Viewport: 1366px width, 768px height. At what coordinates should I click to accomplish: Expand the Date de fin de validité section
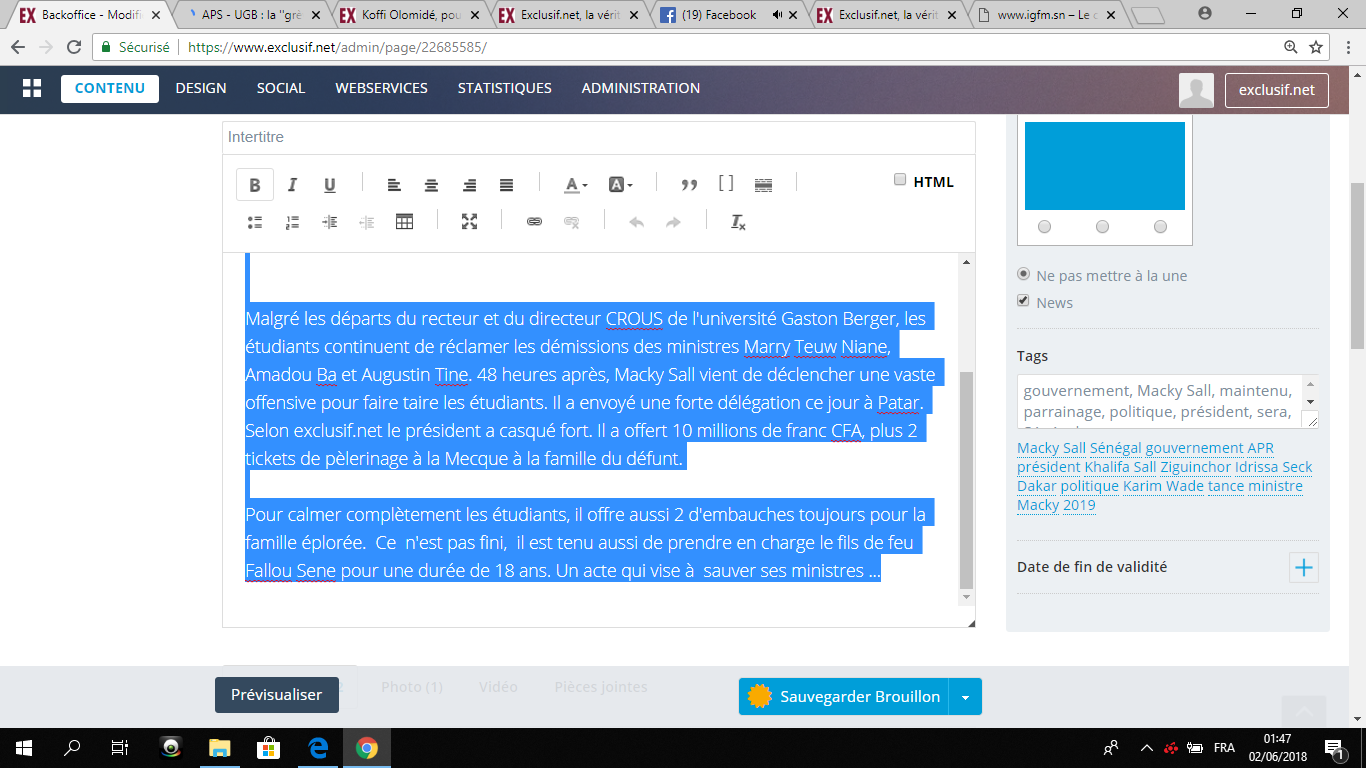coord(1303,568)
